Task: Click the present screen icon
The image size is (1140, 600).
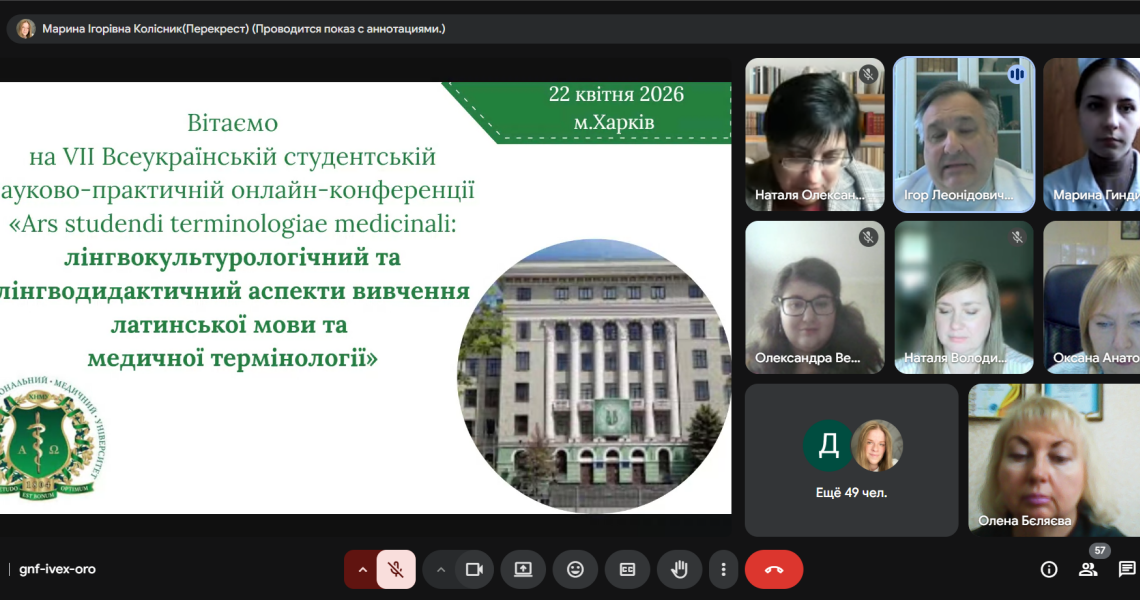Action: (x=522, y=569)
